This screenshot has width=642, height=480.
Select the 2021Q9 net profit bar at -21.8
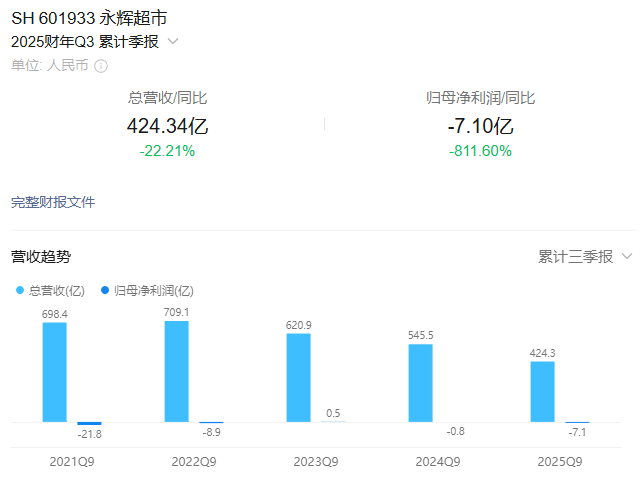[x=90, y=424]
